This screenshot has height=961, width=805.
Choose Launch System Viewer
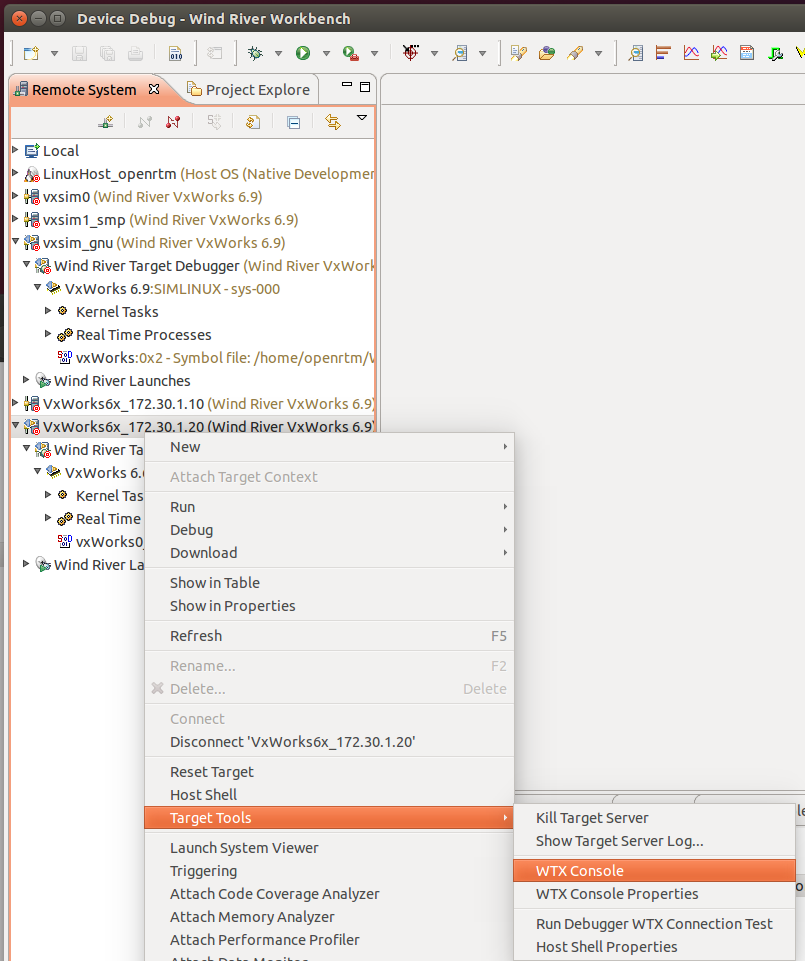(329, 848)
